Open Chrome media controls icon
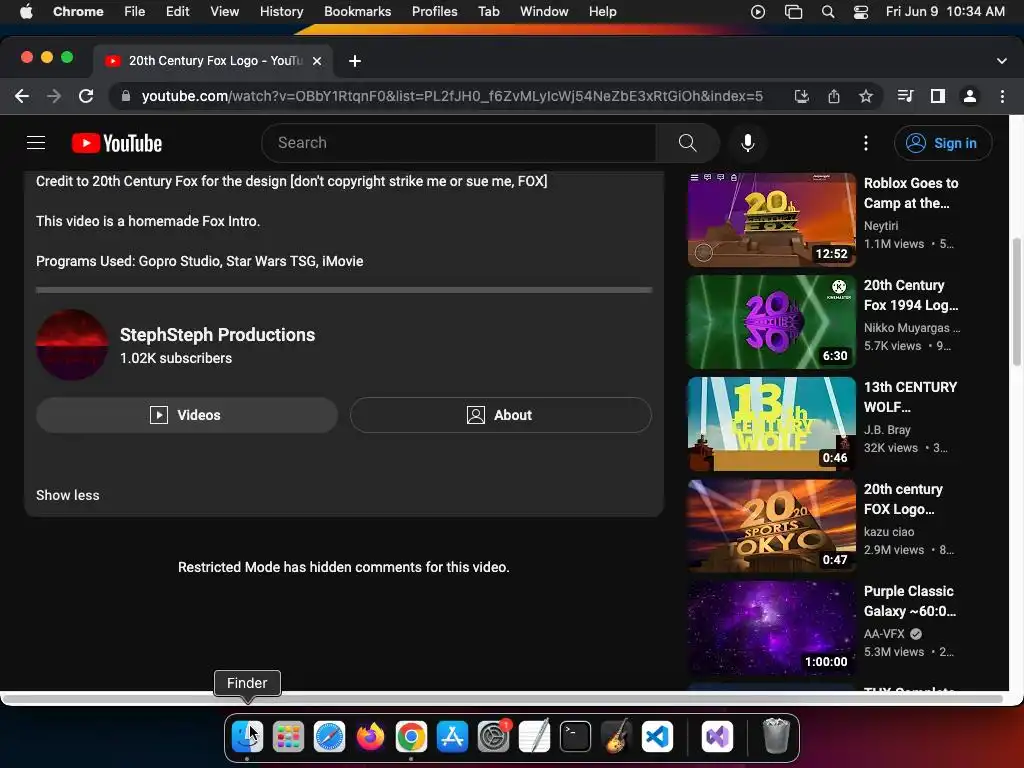 click(905, 96)
